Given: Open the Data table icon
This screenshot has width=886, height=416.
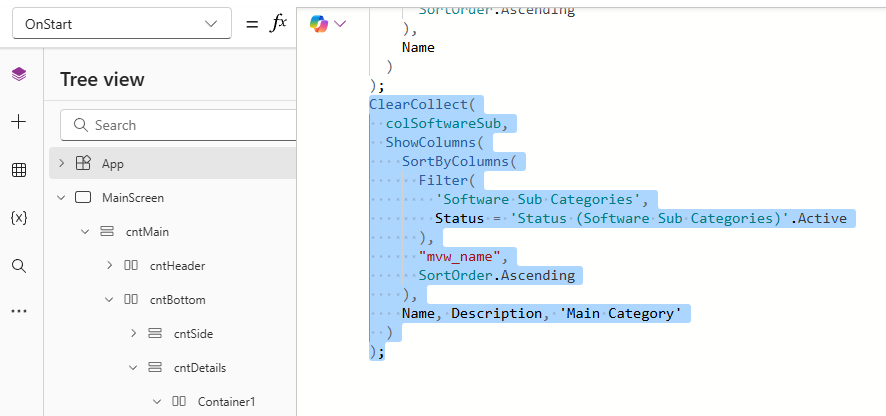Looking at the screenshot, I should (x=19, y=170).
